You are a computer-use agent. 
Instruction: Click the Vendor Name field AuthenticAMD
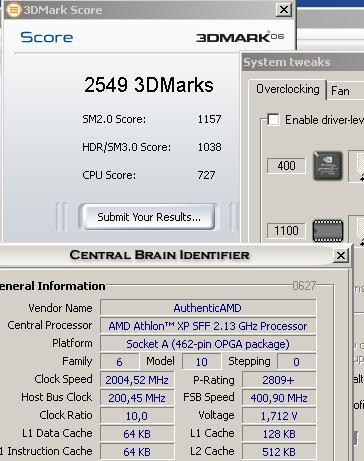point(208,308)
